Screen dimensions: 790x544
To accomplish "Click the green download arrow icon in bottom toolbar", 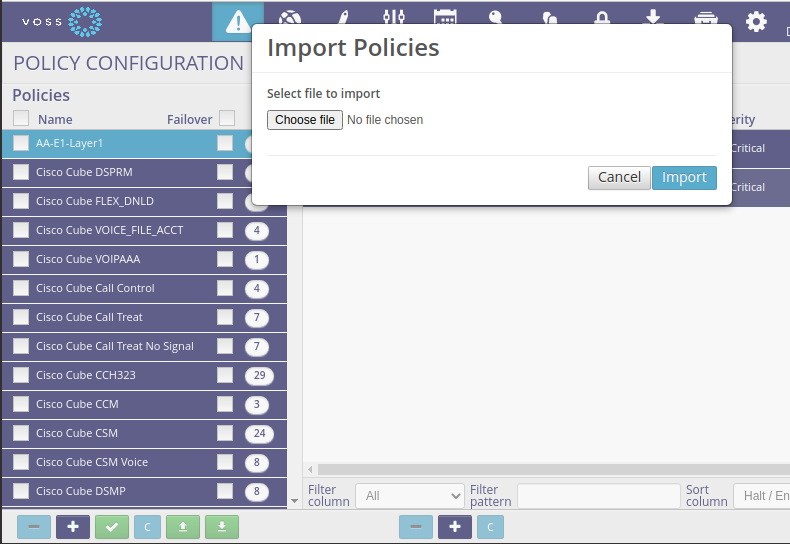I will click(221, 527).
